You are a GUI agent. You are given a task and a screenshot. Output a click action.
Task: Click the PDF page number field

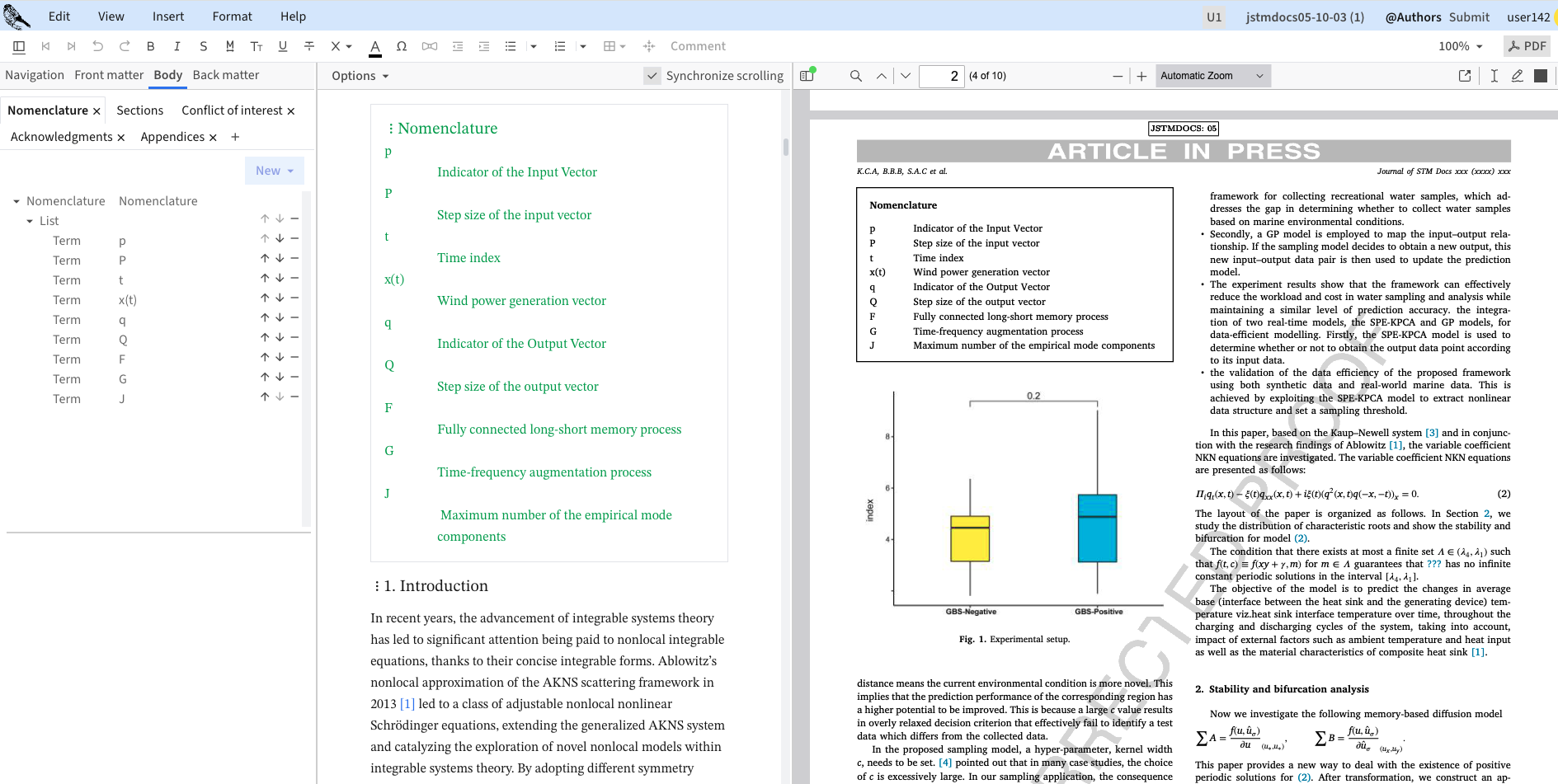pos(942,76)
